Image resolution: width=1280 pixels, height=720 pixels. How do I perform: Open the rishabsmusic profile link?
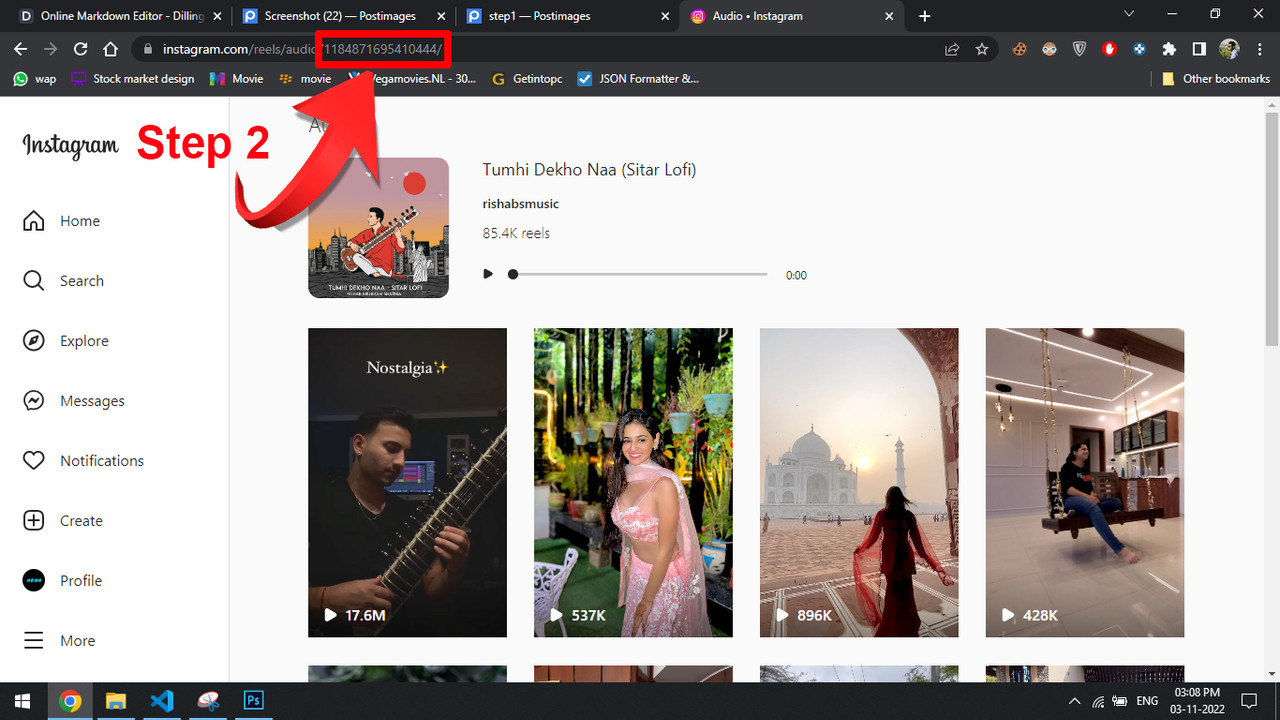pyautogui.click(x=520, y=204)
